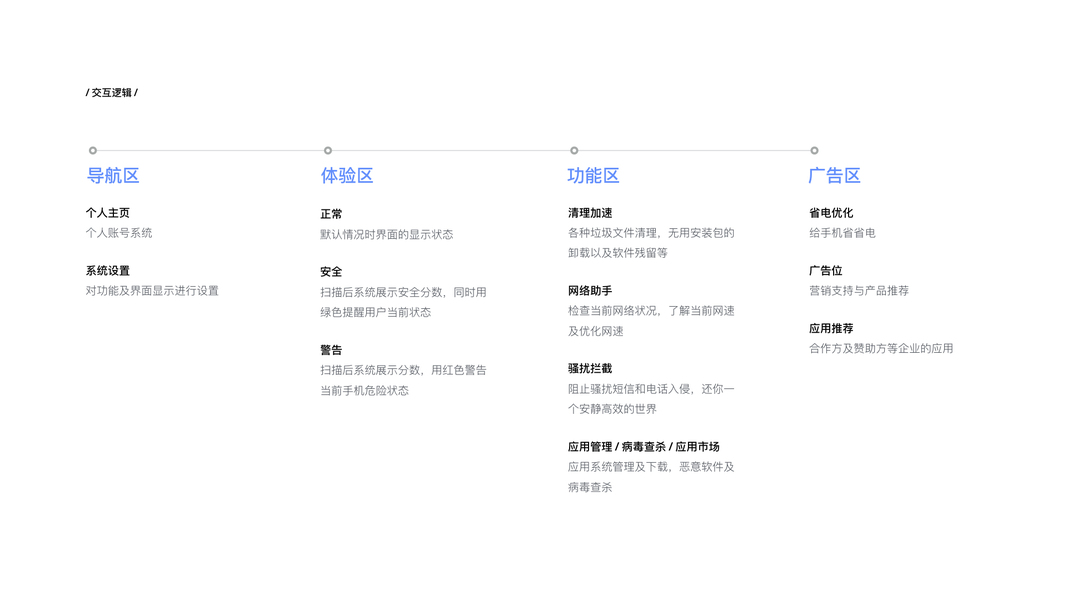The width and height of the screenshot is (1067, 600).
Task: Click the 给手机省省电 description
Action: pyautogui.click(x=842, y=233)
